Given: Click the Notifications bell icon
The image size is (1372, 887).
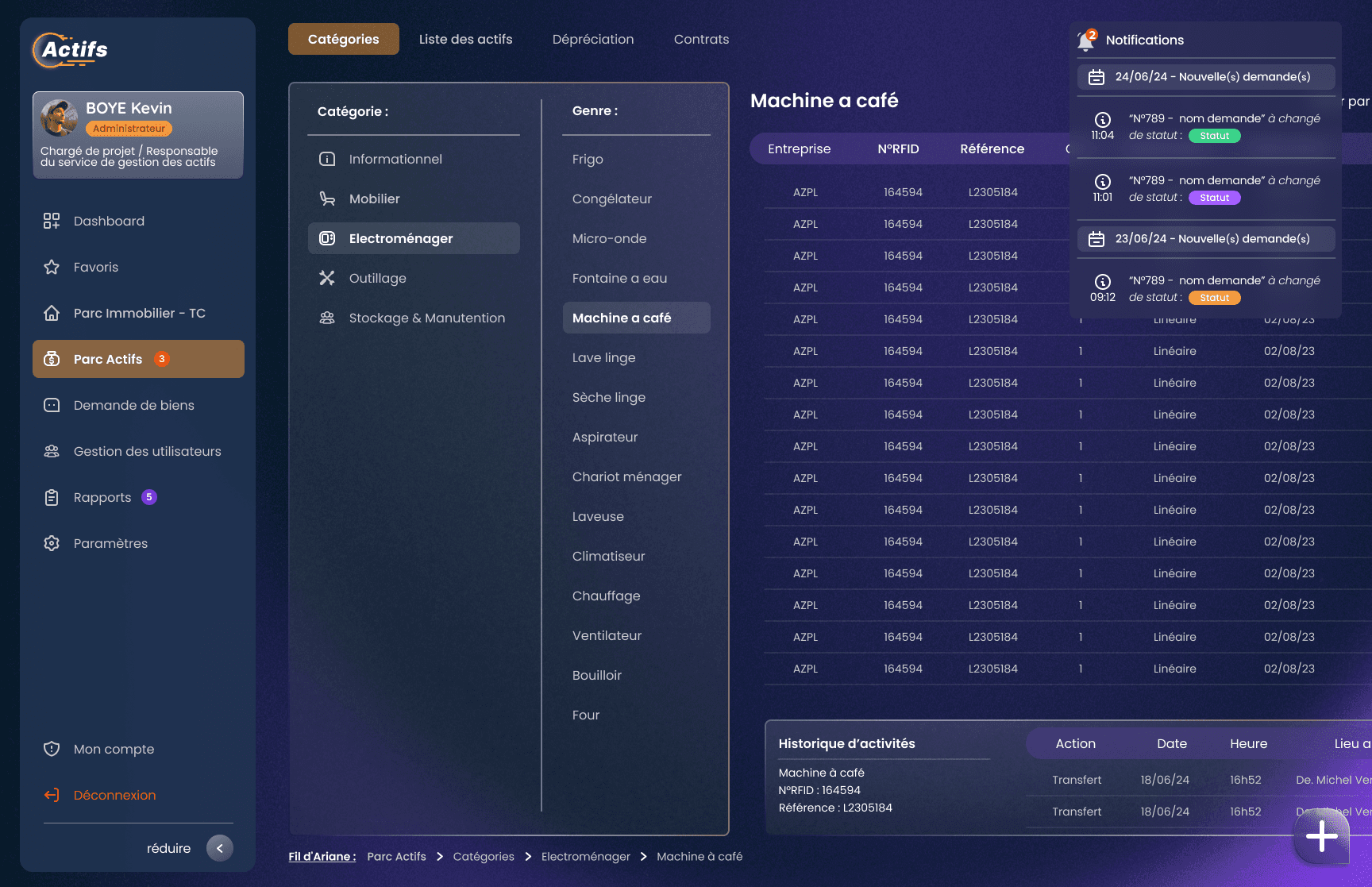Looking at the screenshot, I should pos(1085,39).
